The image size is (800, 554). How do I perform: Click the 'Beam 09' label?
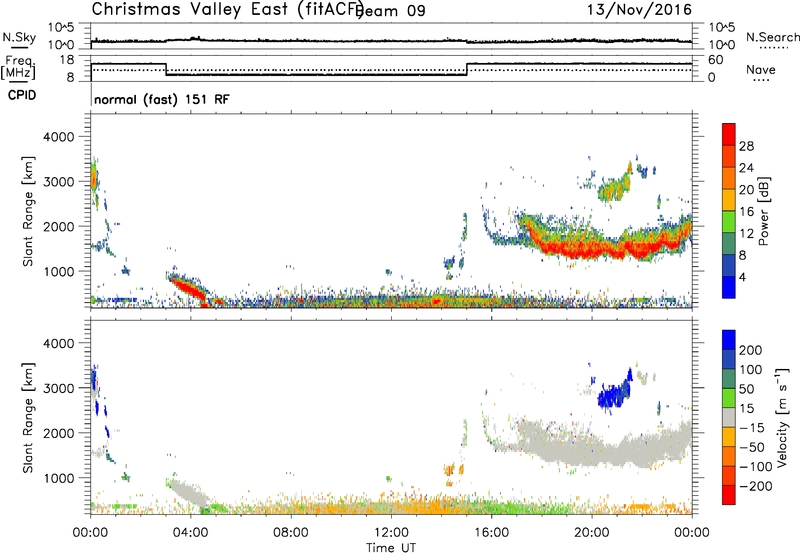tap(392, 11)
